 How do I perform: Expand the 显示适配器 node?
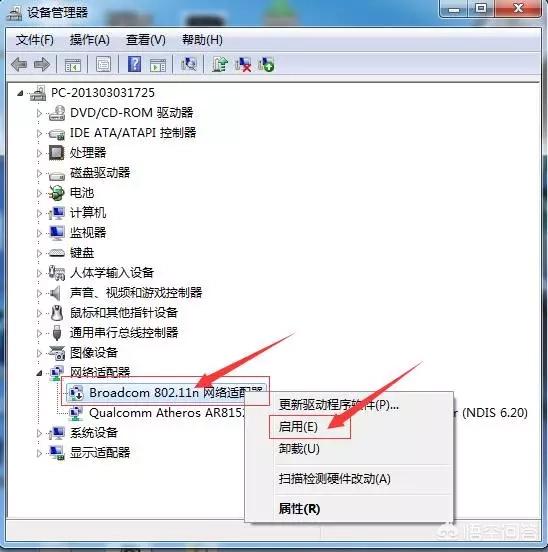tap(39, 453)
